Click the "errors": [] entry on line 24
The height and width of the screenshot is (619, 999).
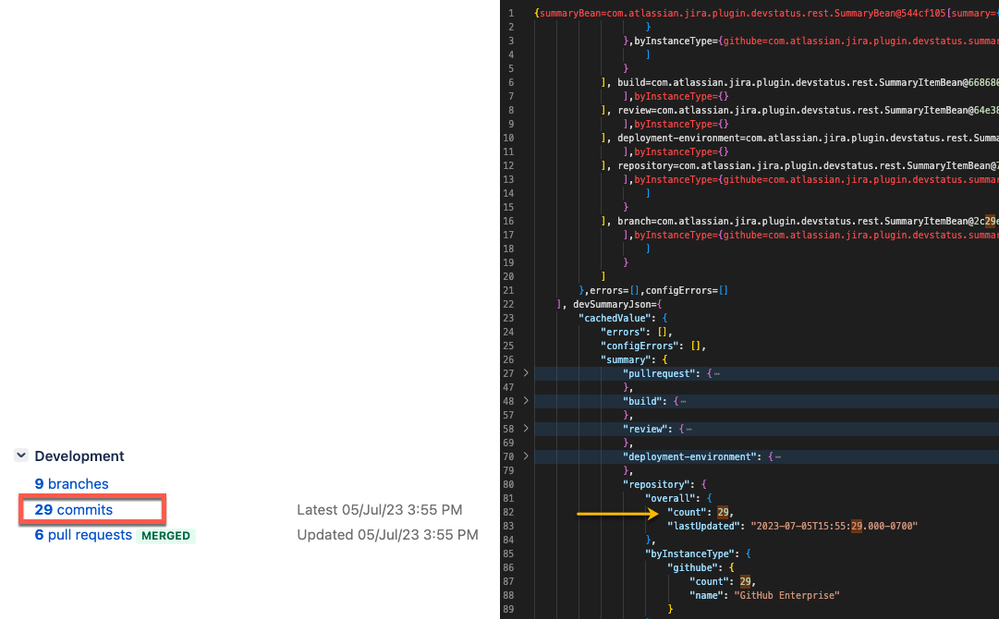coord(636,332)
